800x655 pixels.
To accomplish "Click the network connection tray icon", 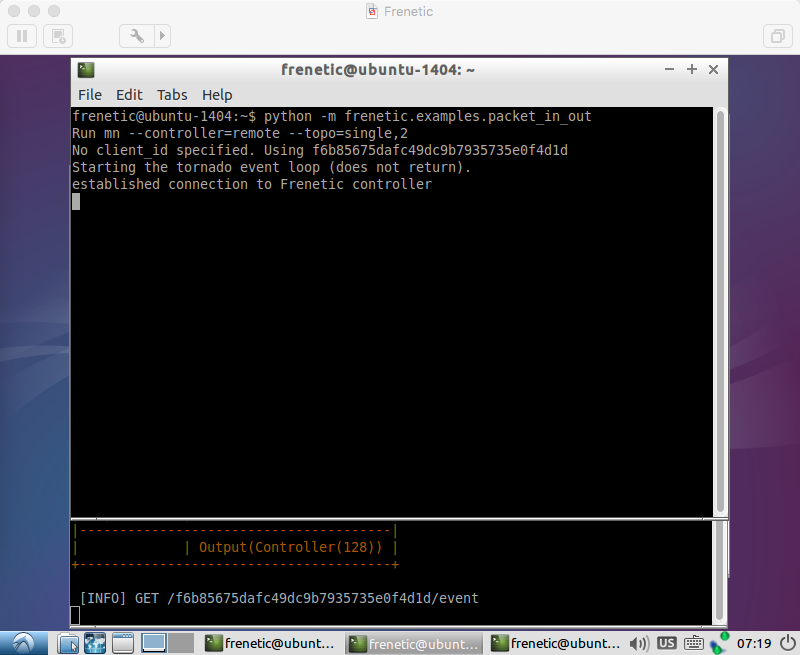I will pyautogui.click(x=719, y=643).
